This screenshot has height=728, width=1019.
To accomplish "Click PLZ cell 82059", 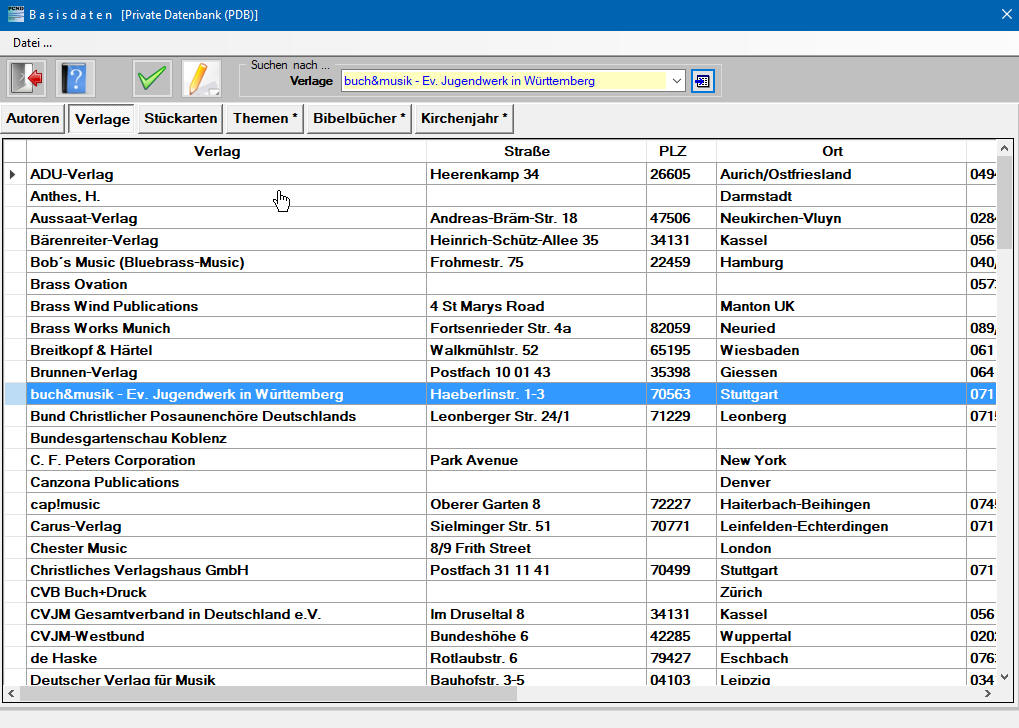I will [x=681, y=328].
